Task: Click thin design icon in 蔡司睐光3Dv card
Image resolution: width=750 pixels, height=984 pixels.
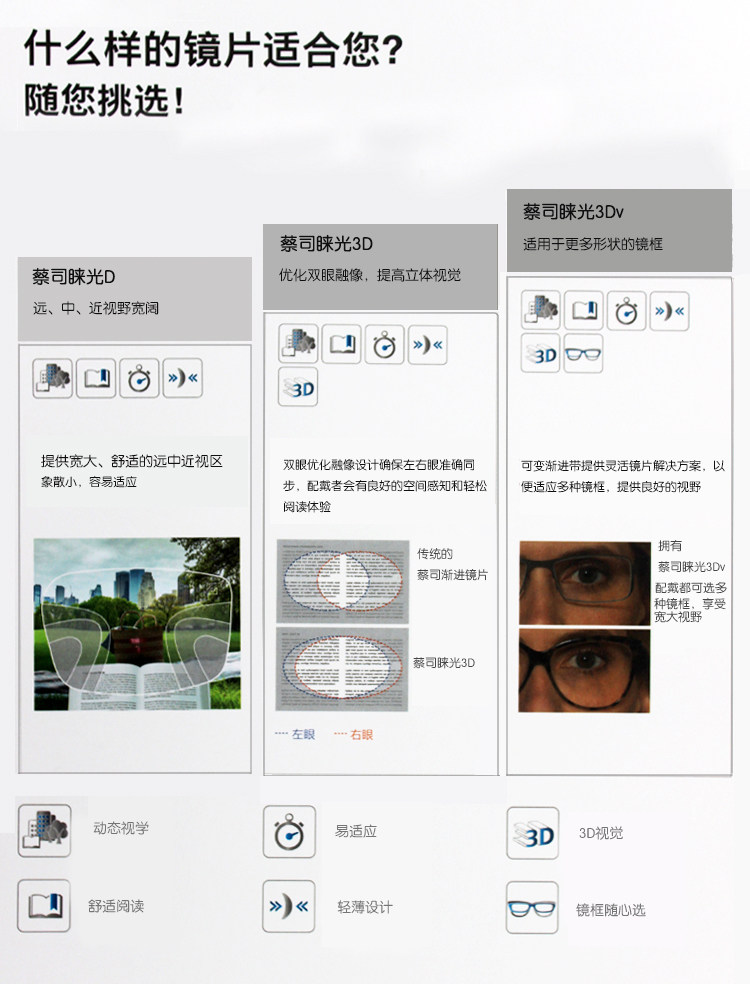Action: click(670, 311)
